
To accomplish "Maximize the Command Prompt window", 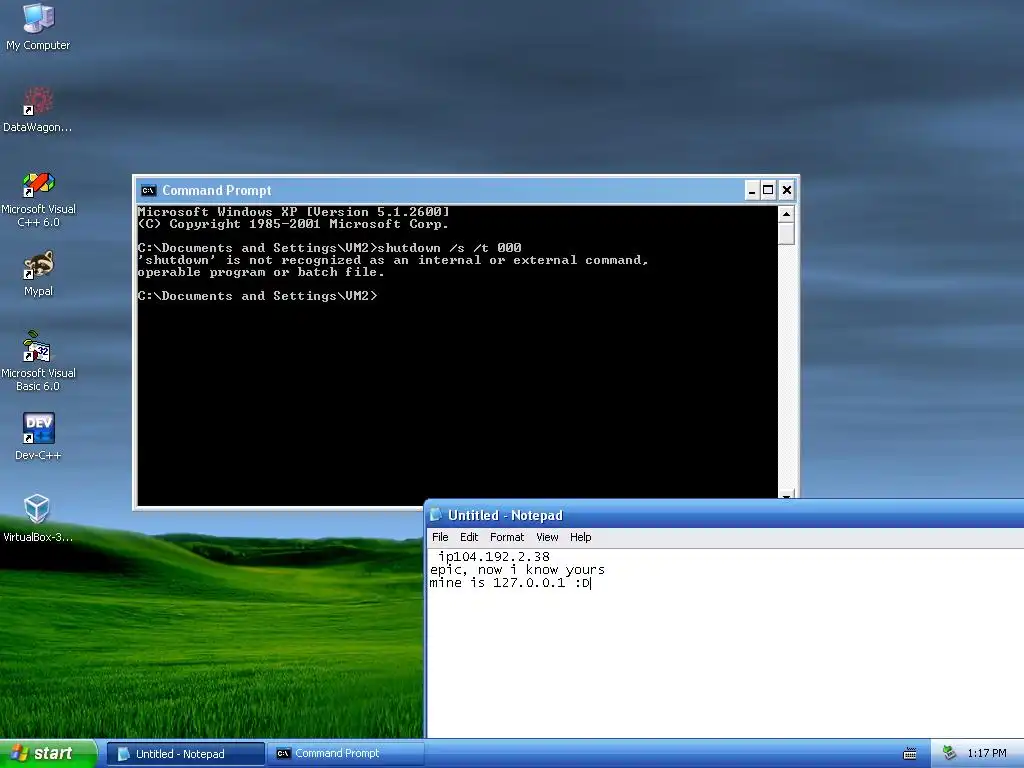I will pos(769,191).
